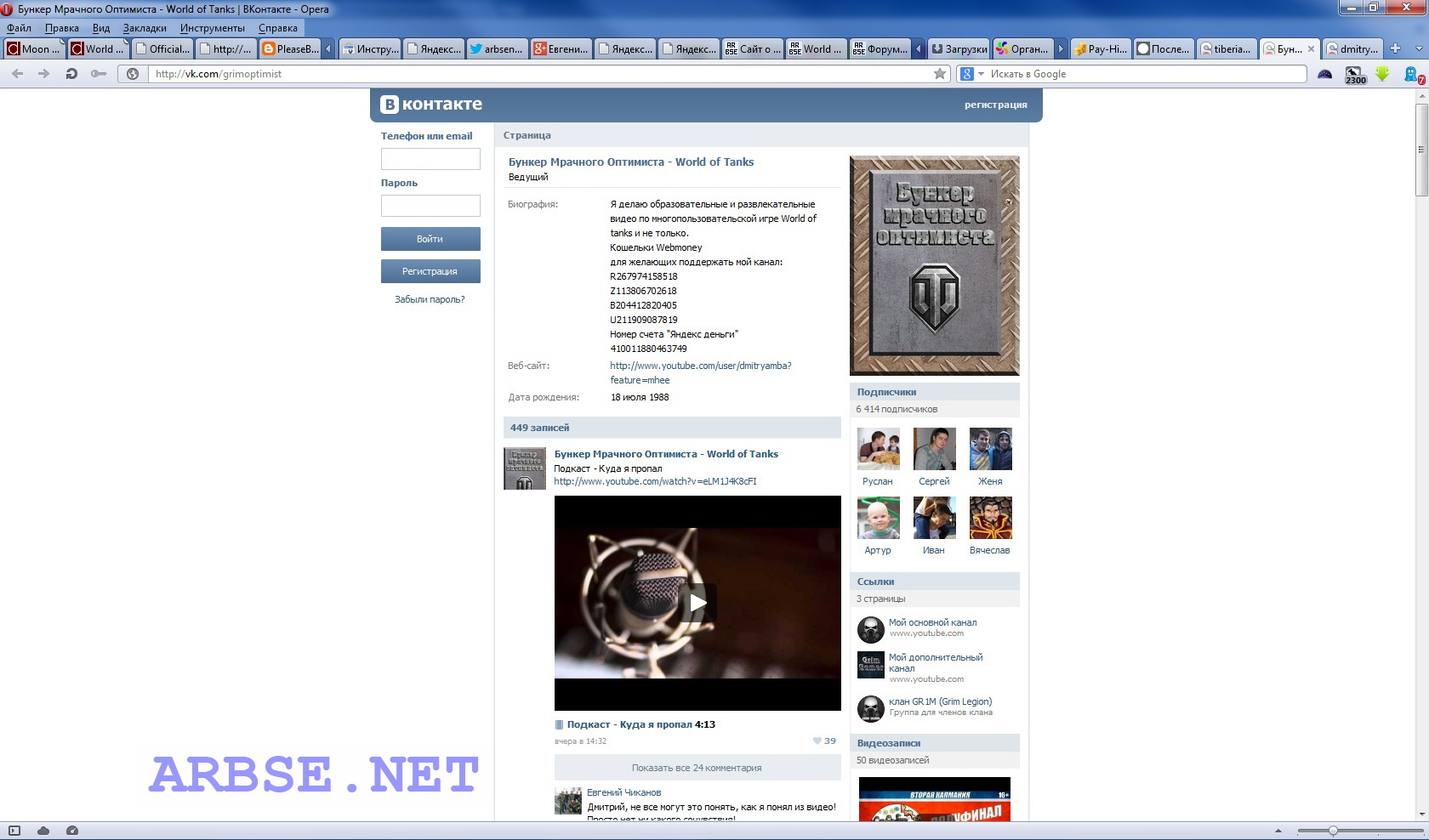Viewport: 1429px width, 840px height.
Task: Switch to the Евгени... Google+ tab
Action: (x=561, y=48)
